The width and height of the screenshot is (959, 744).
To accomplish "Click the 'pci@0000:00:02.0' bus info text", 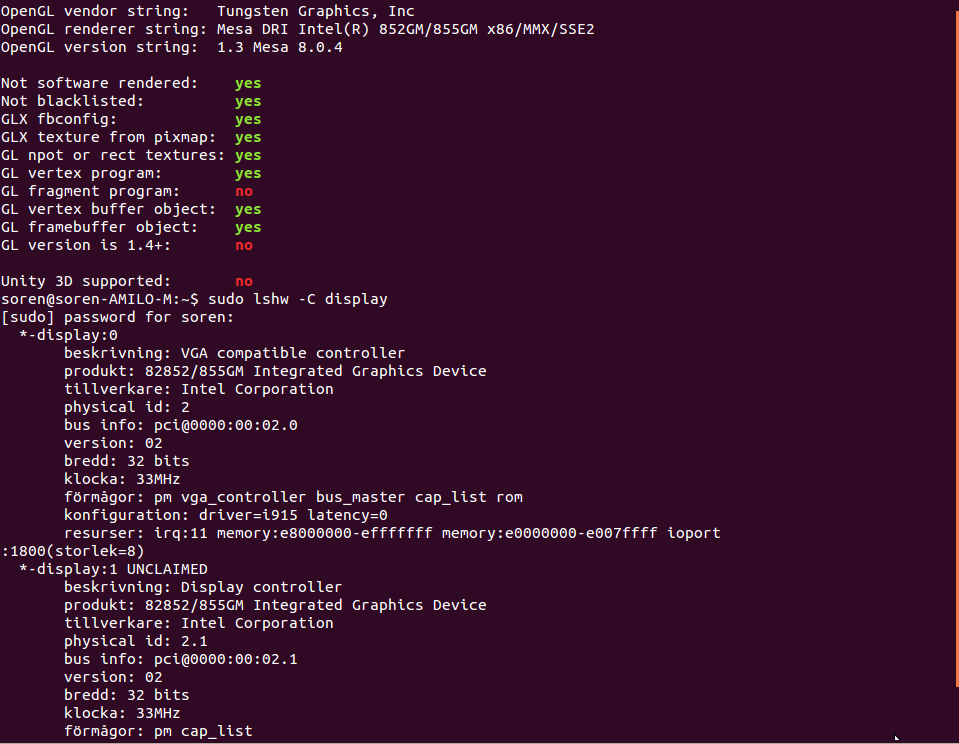I will [226, 425].
